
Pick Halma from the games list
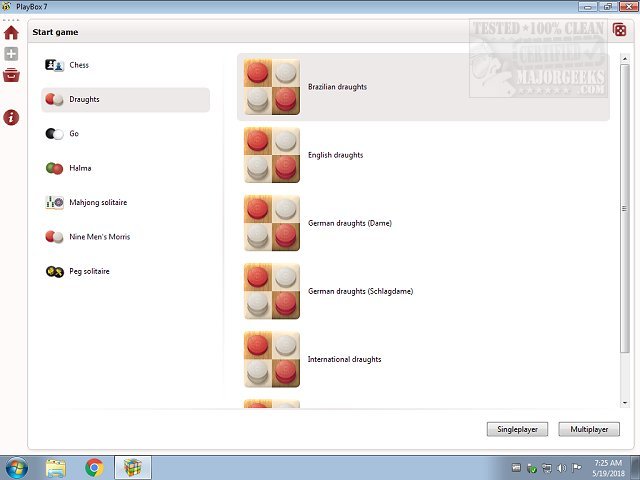pos(80,168)
